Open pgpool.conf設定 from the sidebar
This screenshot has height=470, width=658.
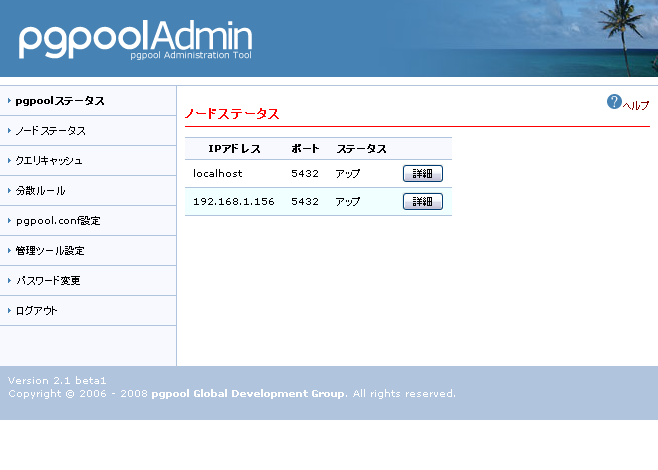coord(58,221)
